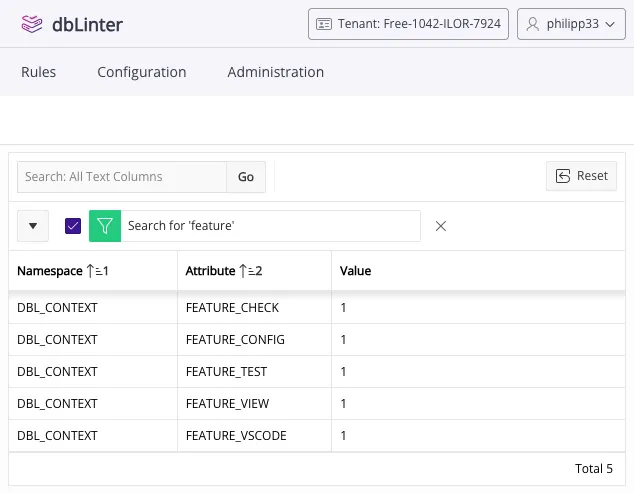Focus the Search All Text Columns field

coord(122,177)
